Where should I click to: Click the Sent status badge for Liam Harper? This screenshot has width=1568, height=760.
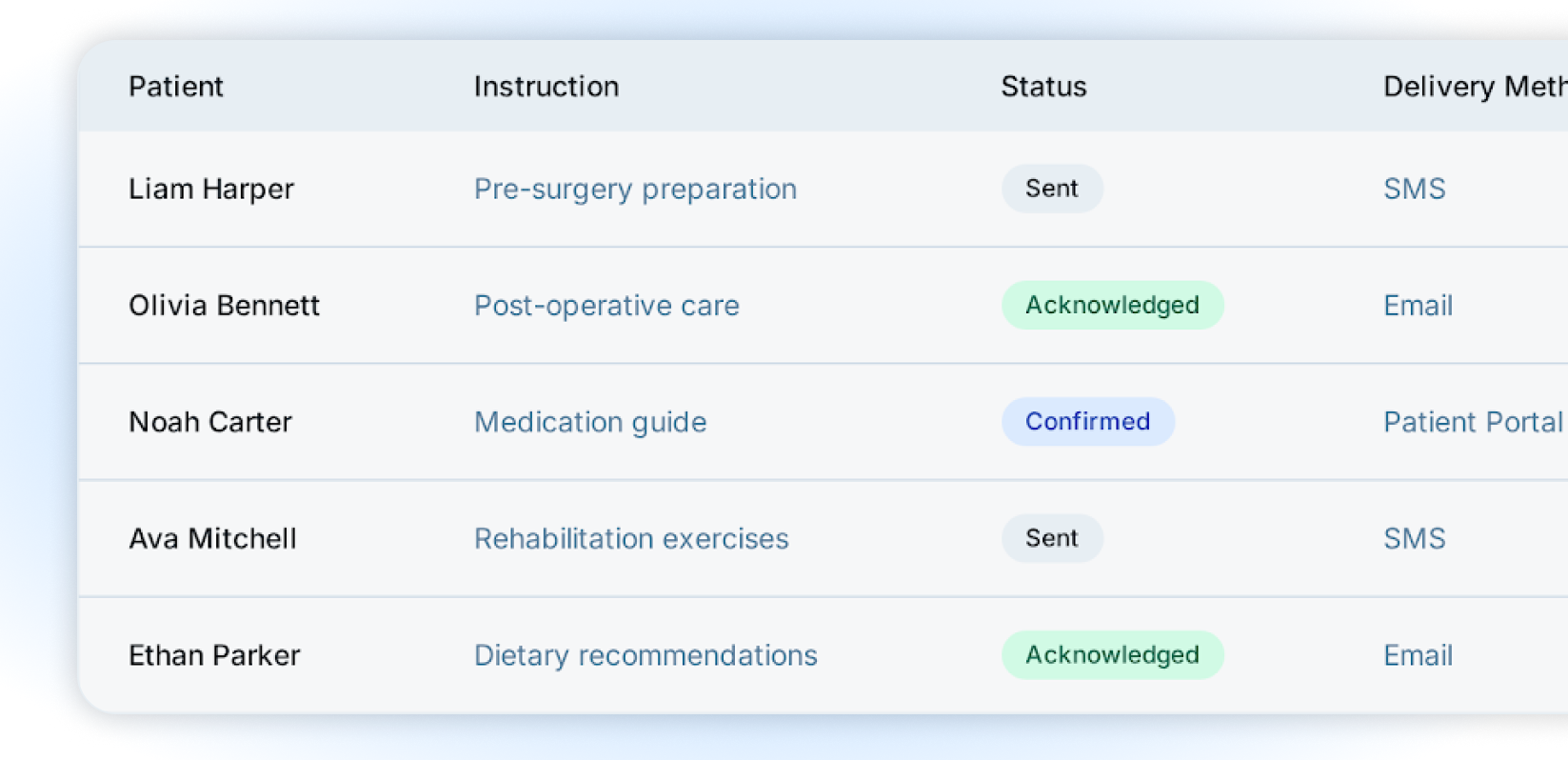1051,189
